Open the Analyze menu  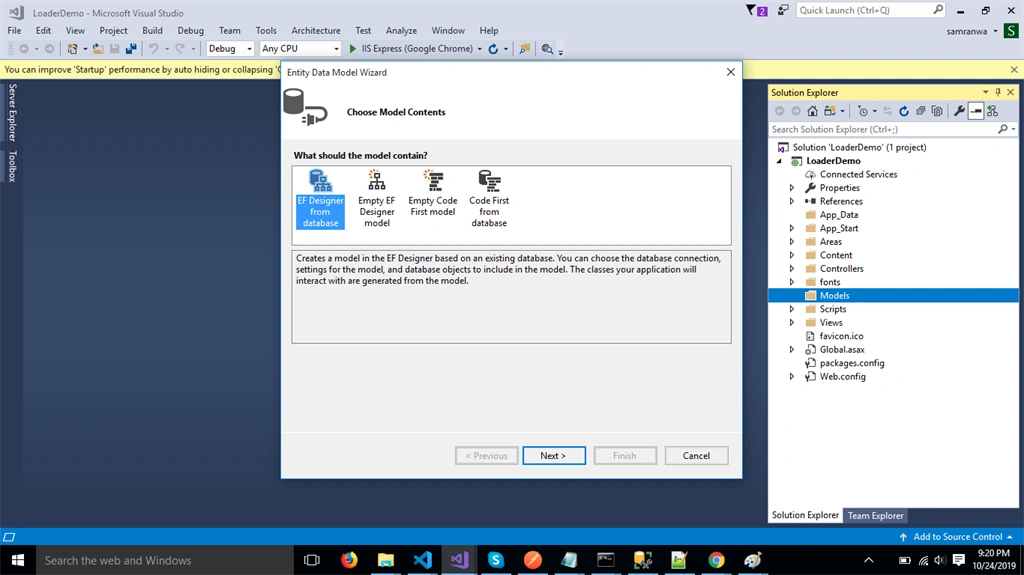point(401,31)
